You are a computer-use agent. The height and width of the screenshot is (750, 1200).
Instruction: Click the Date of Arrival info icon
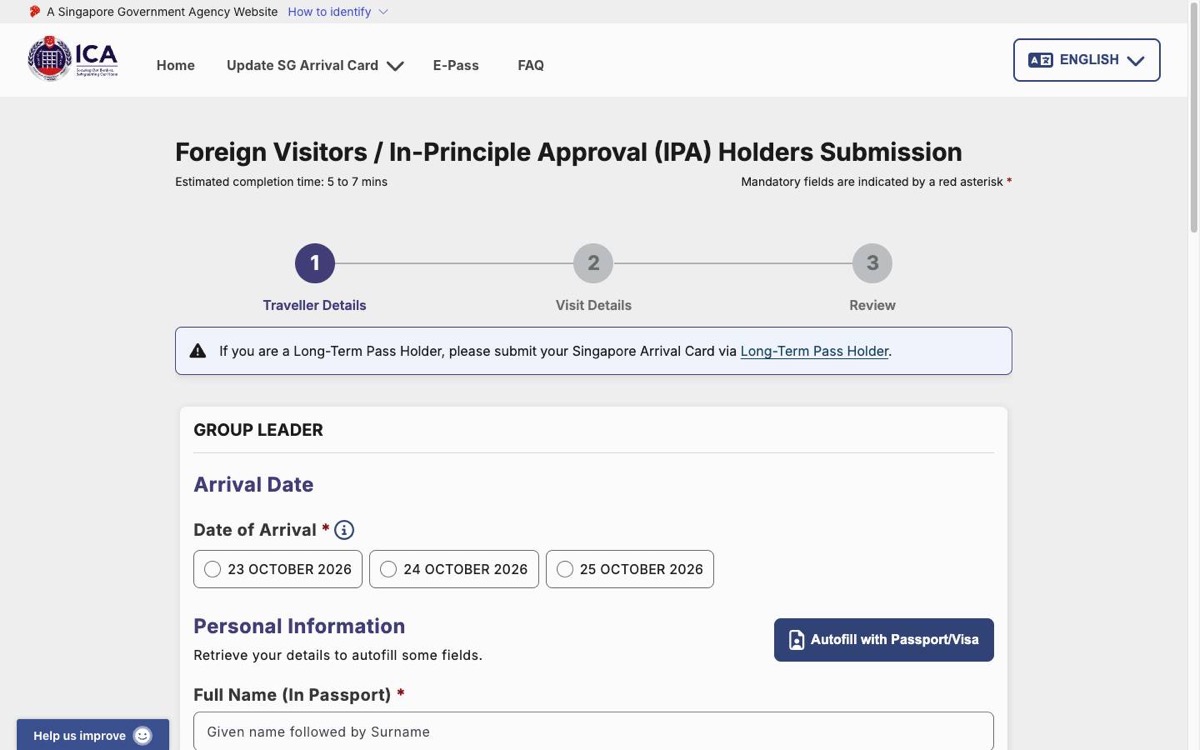[x=344, y=530]
